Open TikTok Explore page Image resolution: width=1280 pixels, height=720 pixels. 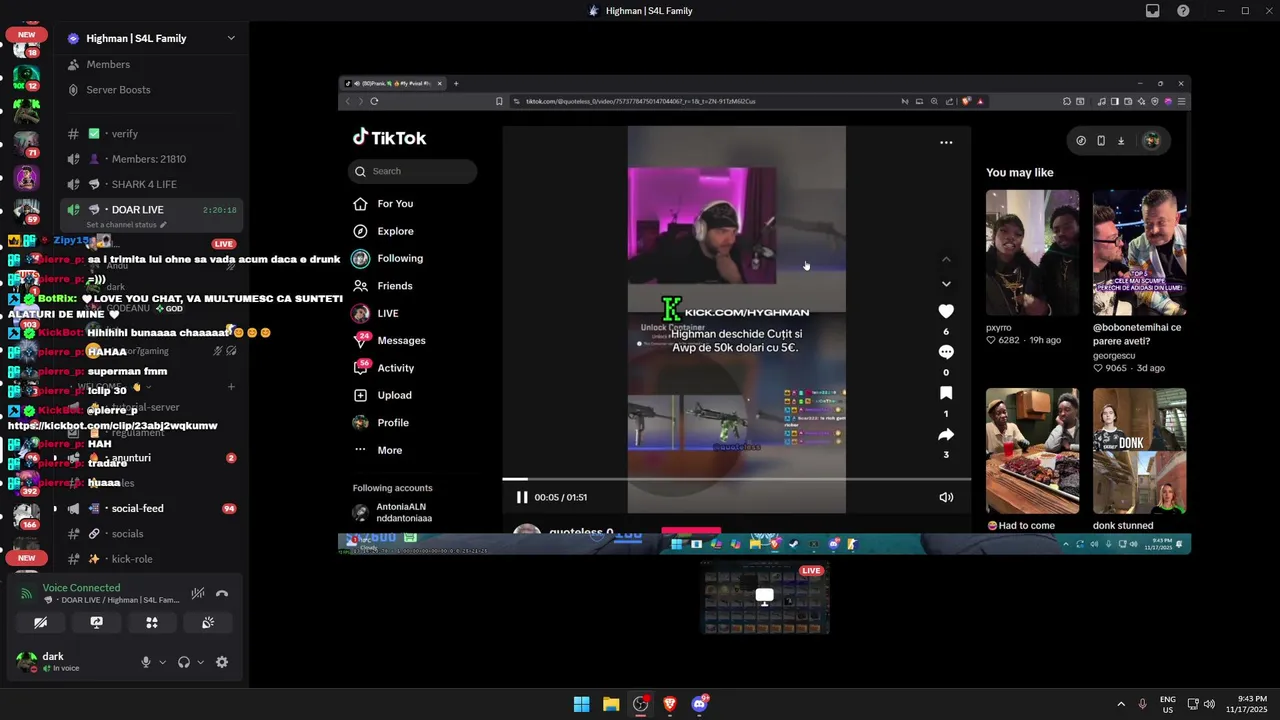point(395,231)
